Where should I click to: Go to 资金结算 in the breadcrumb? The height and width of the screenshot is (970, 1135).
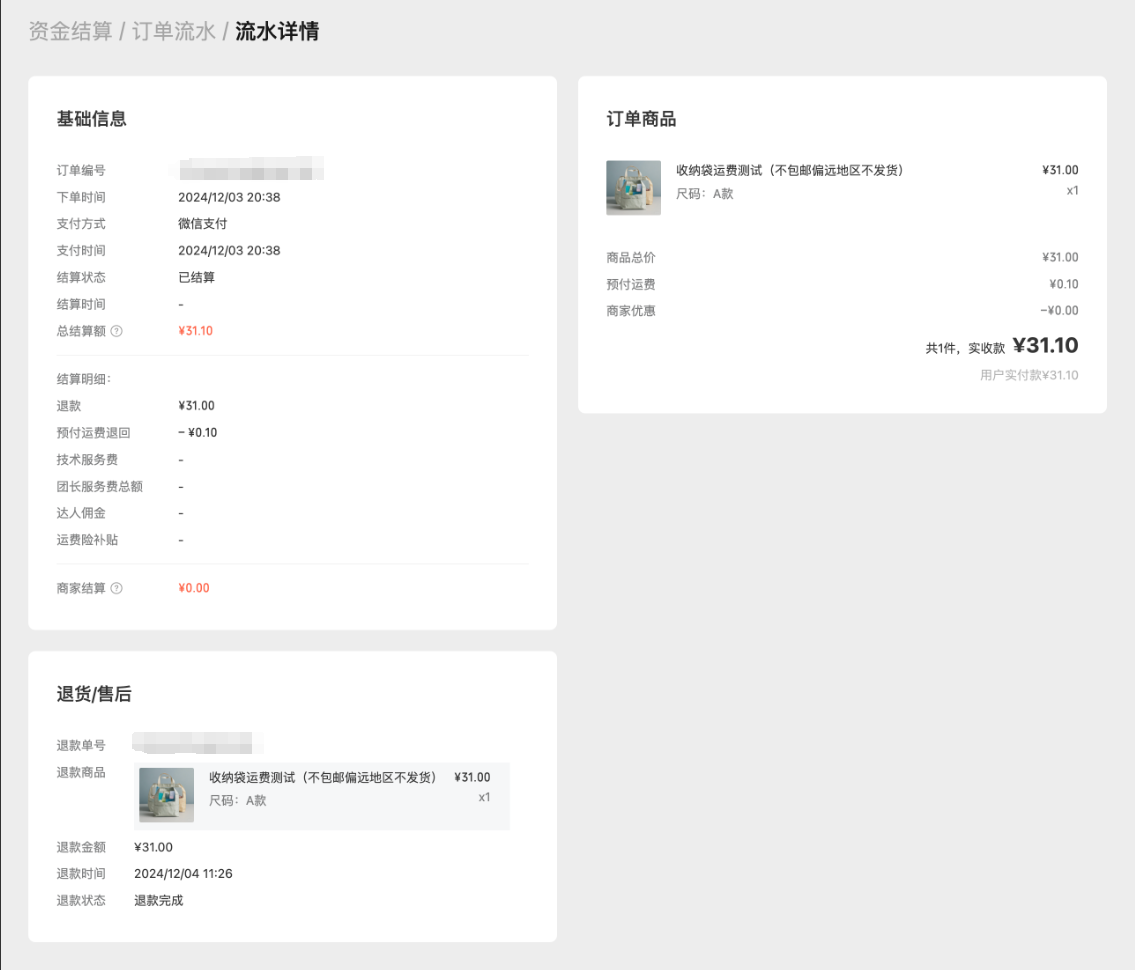[x=70, y=31]
